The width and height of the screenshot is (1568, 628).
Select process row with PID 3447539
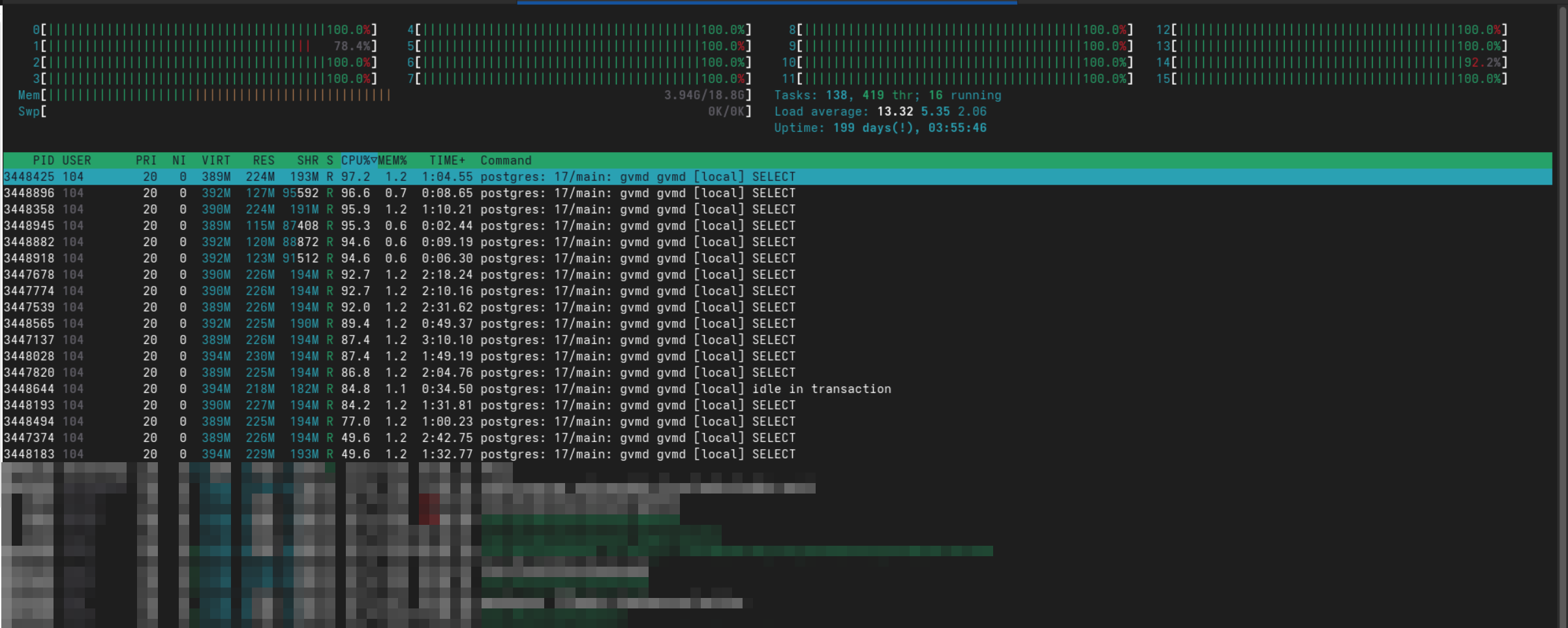click(777, 307)
